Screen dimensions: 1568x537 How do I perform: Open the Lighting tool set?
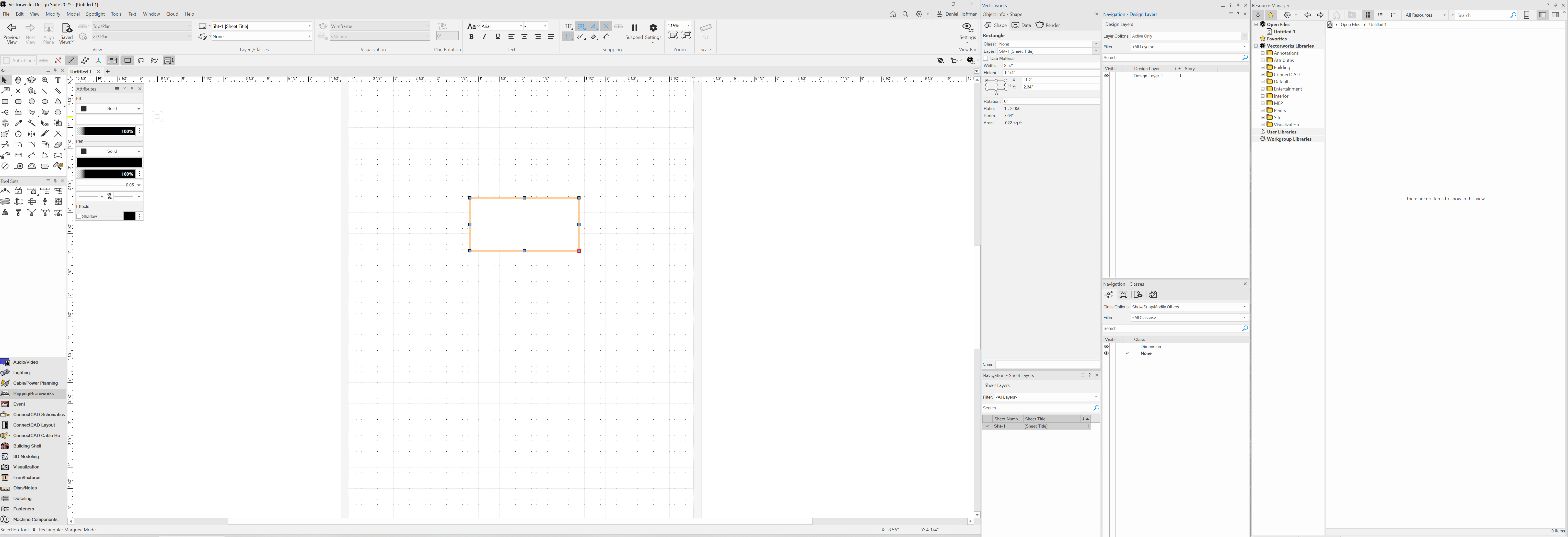click(21, 372)
